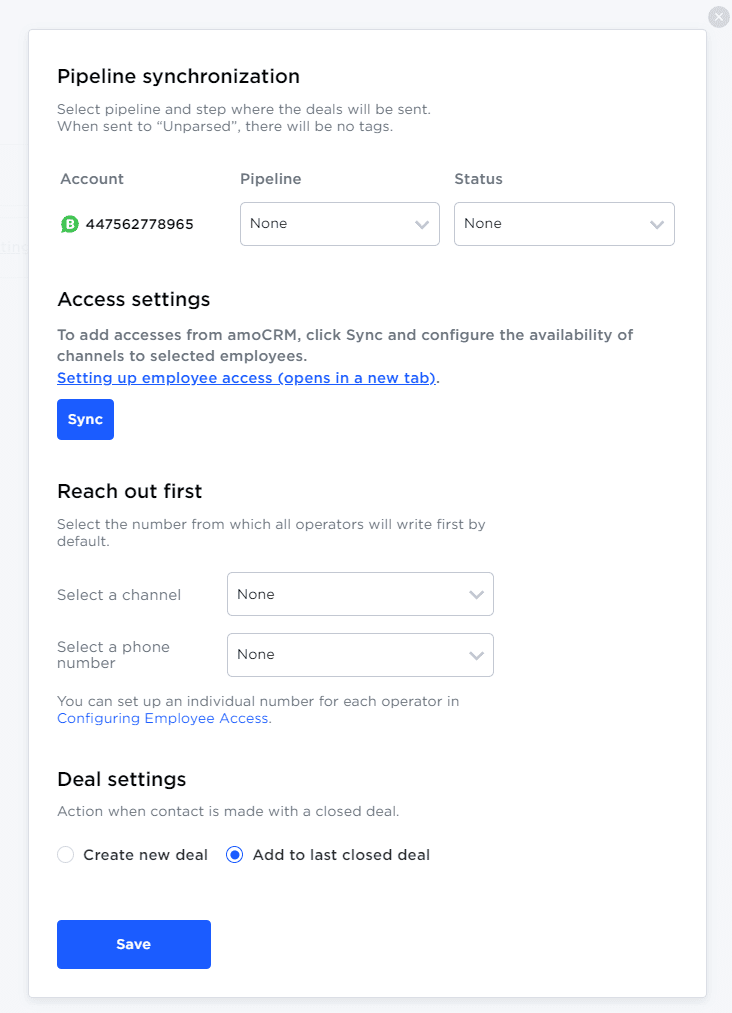Click the phone number dropdown chevron arrow
732x1013 pixels.
pos(476,655)
